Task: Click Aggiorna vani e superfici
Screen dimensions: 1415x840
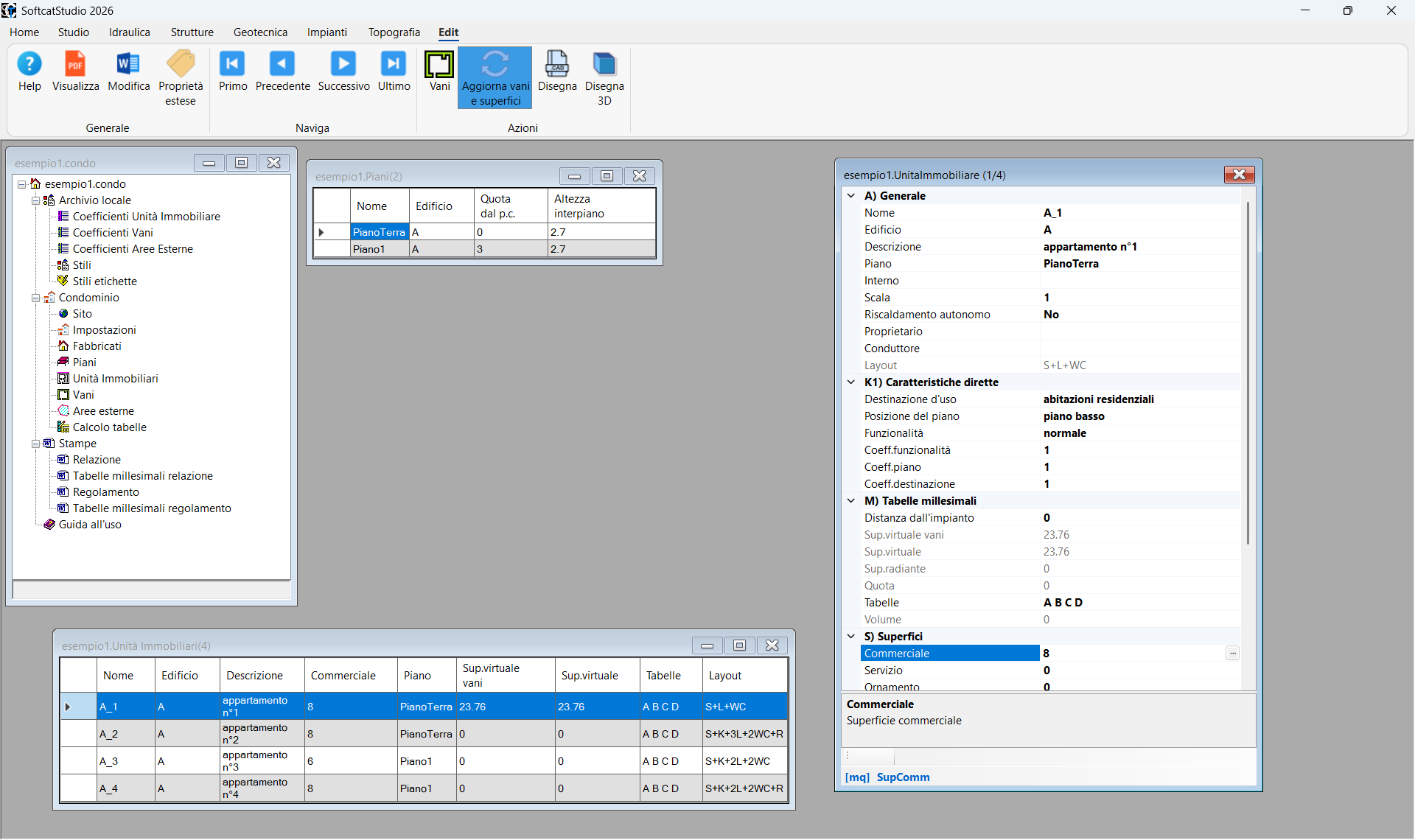Action: (x=495, y=78)
